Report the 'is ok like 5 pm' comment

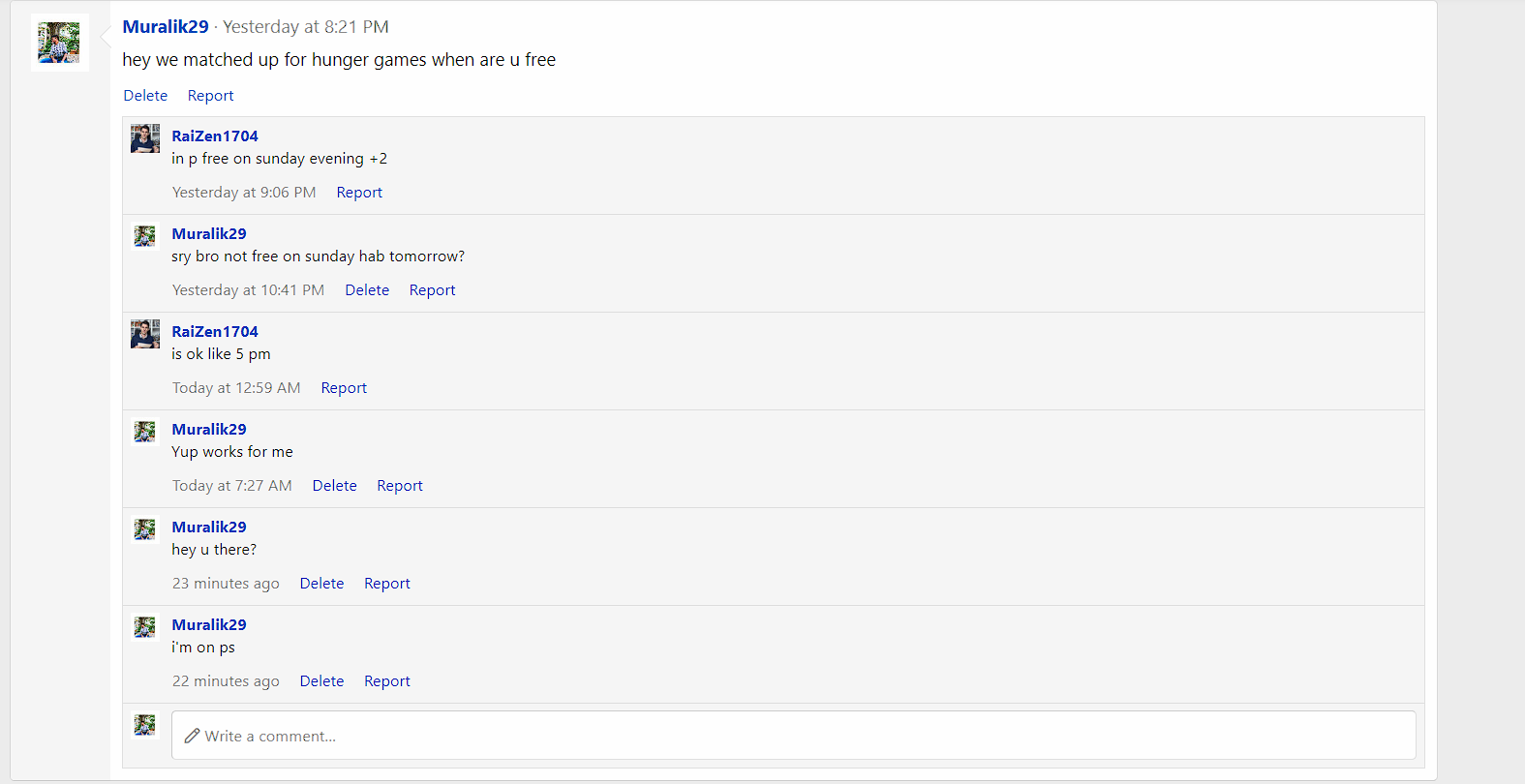344,388
